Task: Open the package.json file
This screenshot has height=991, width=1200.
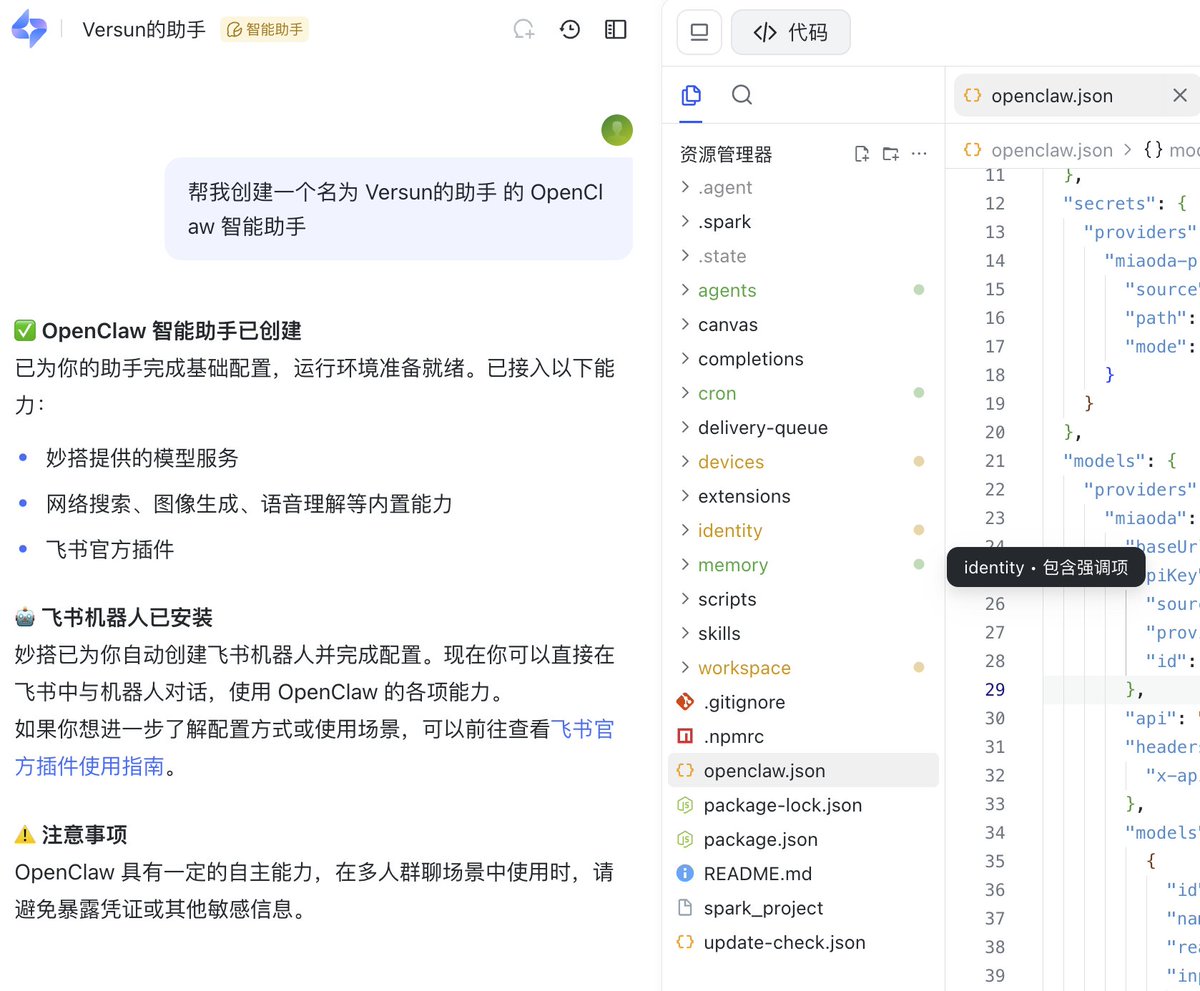Action: point(803,840)
